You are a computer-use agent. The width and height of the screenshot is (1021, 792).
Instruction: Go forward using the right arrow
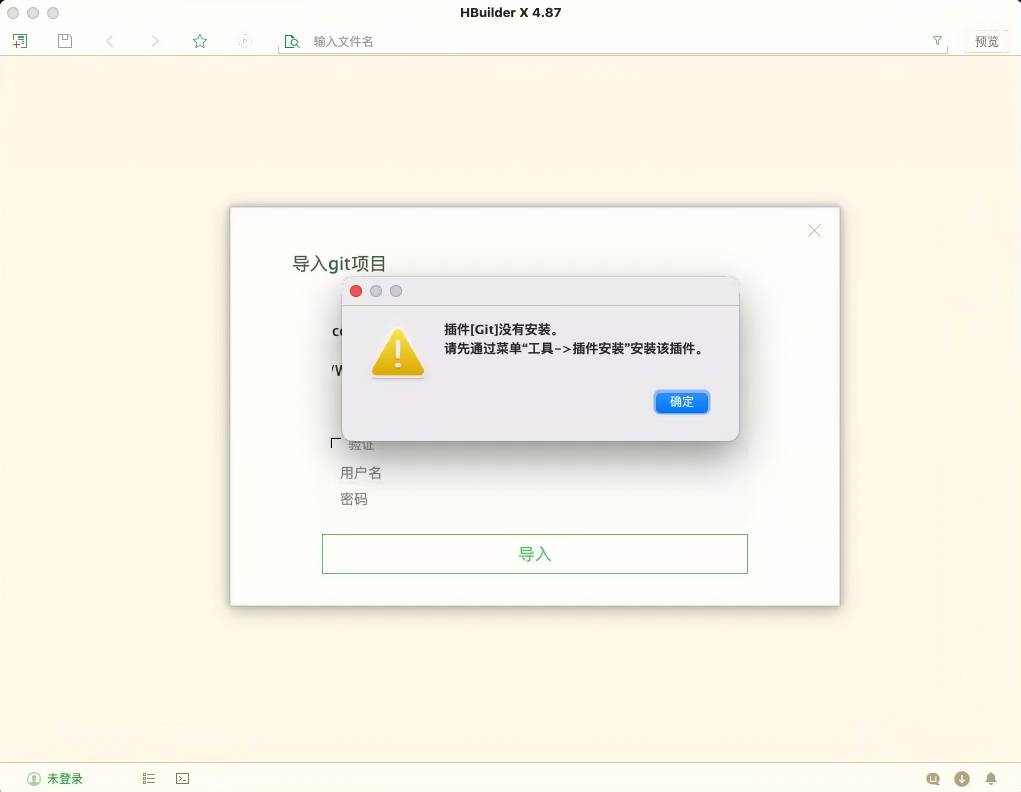point(154,41)
